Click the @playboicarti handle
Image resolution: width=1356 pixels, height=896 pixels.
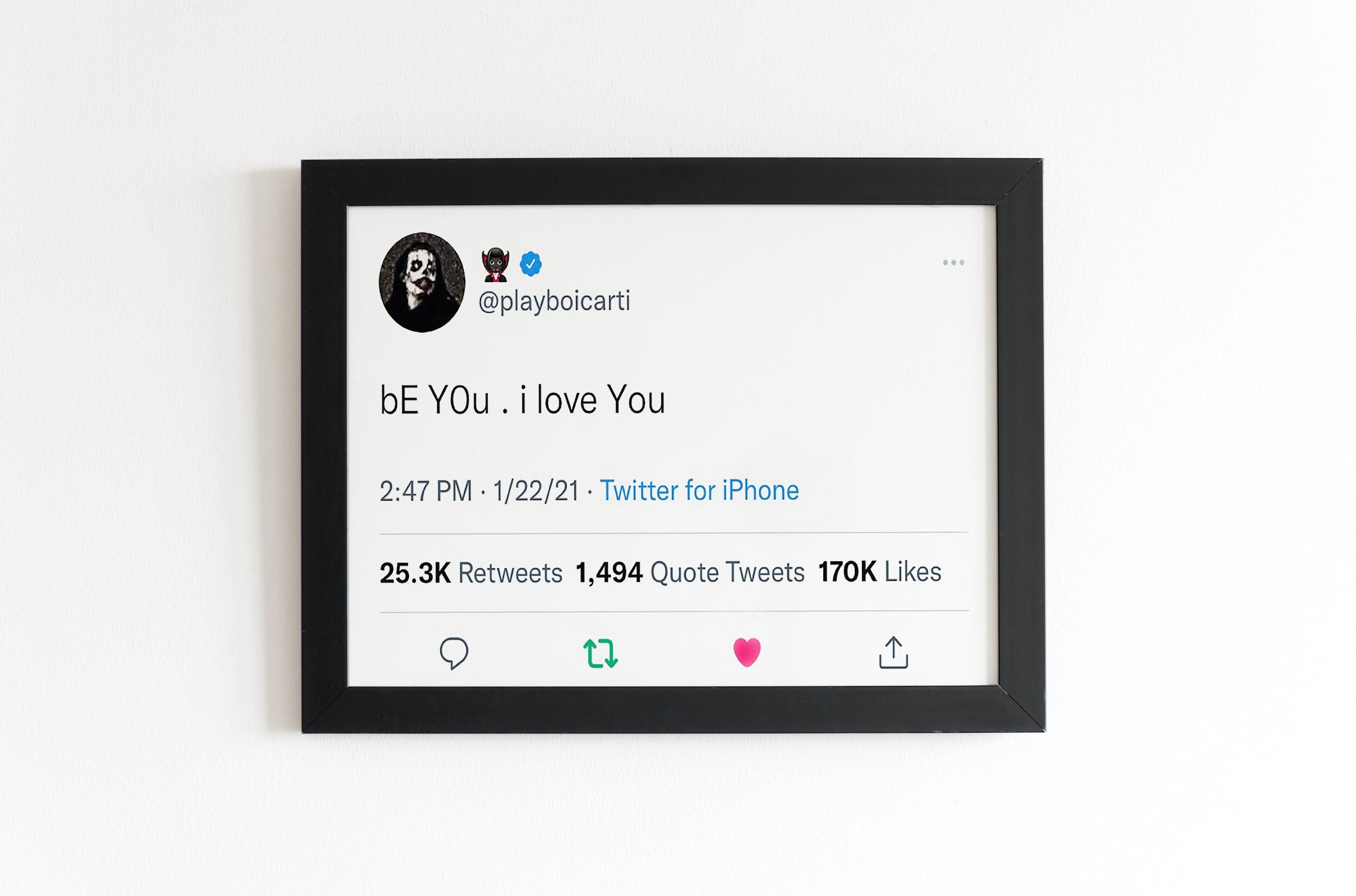pos(554,301)
